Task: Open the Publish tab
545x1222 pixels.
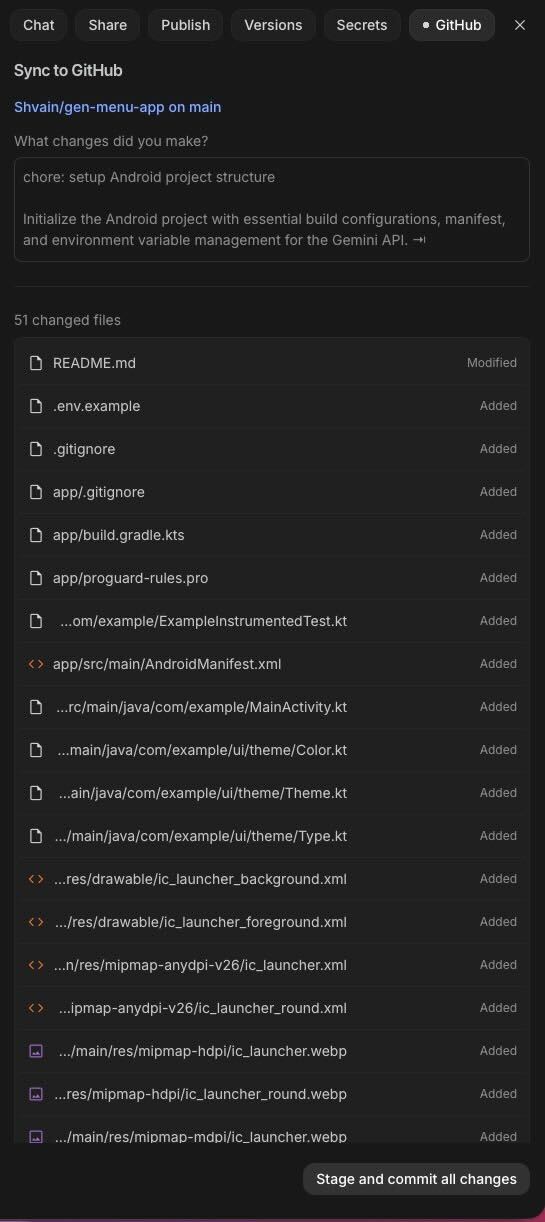Action: (x=186, y=25)
